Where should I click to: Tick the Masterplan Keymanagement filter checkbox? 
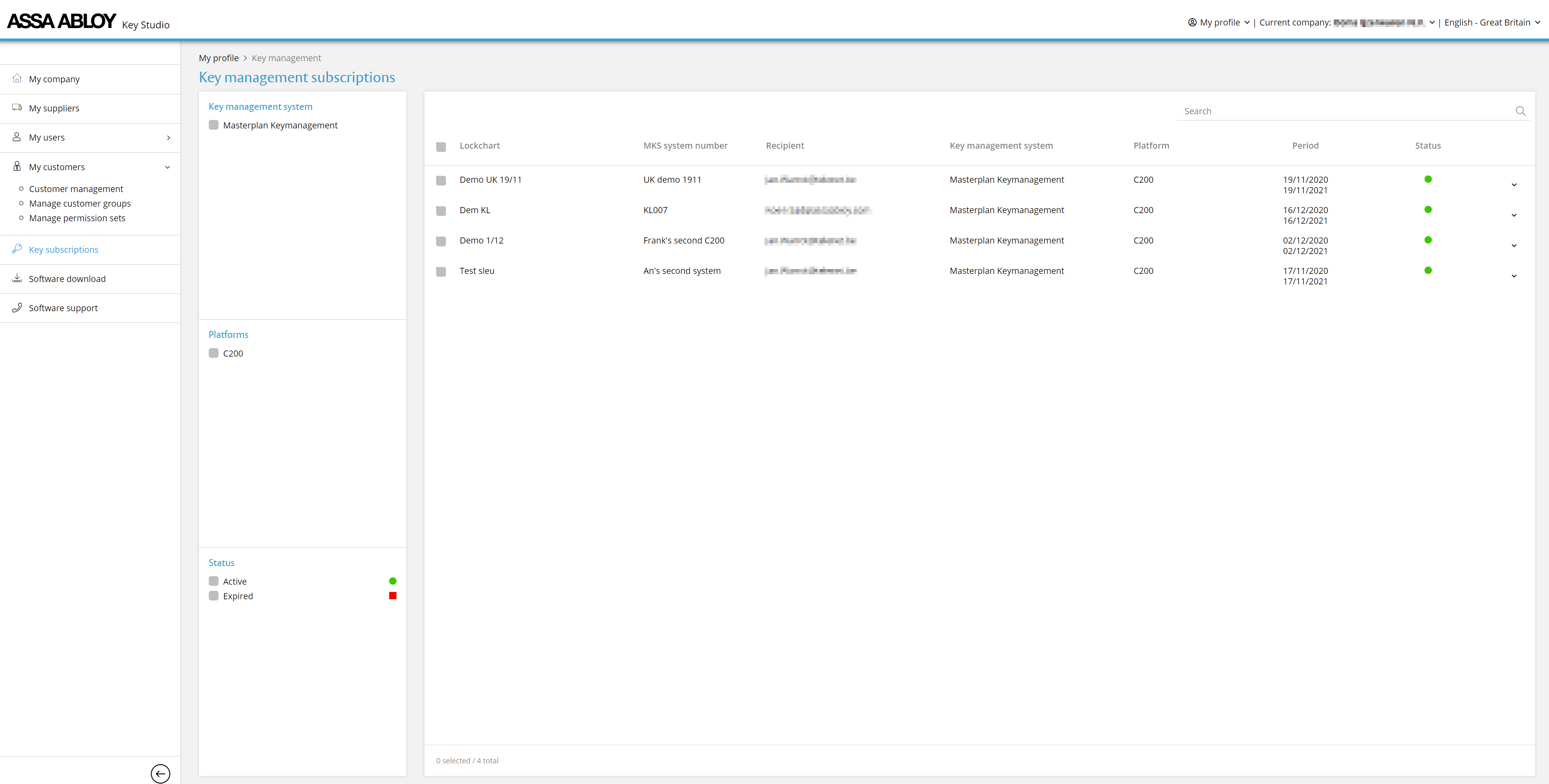click(214, 125)
